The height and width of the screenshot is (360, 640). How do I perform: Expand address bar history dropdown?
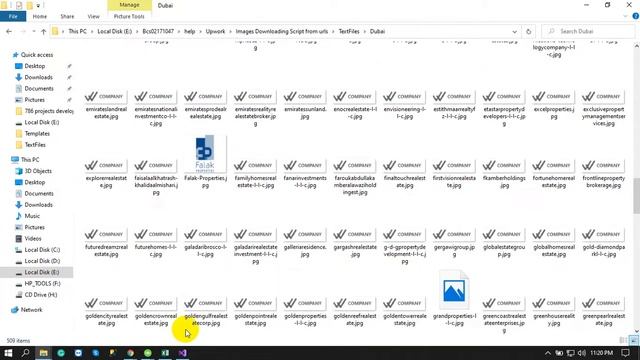click(514, 31)
